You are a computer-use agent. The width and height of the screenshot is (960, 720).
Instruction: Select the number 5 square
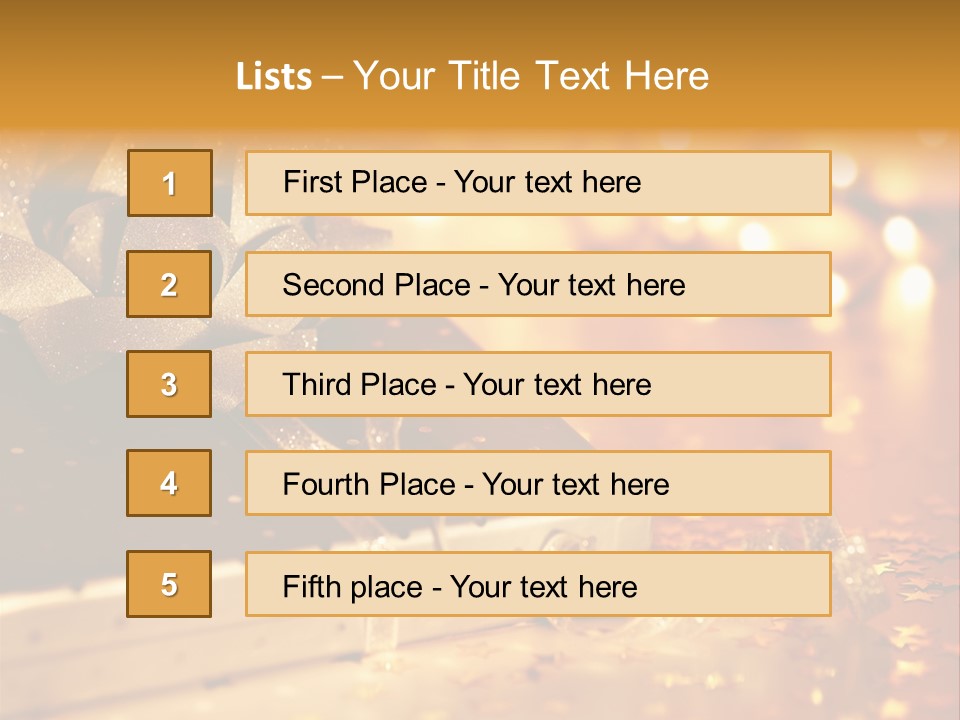coord(169,584)
